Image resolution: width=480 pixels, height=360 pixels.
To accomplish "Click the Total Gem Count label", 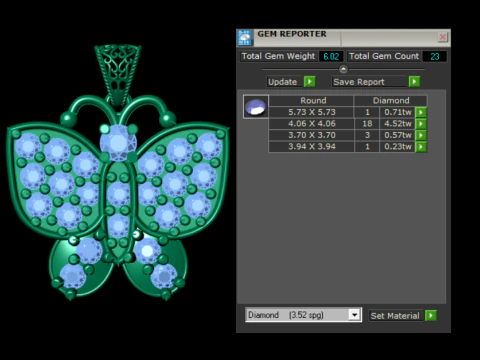I will 384,56.
